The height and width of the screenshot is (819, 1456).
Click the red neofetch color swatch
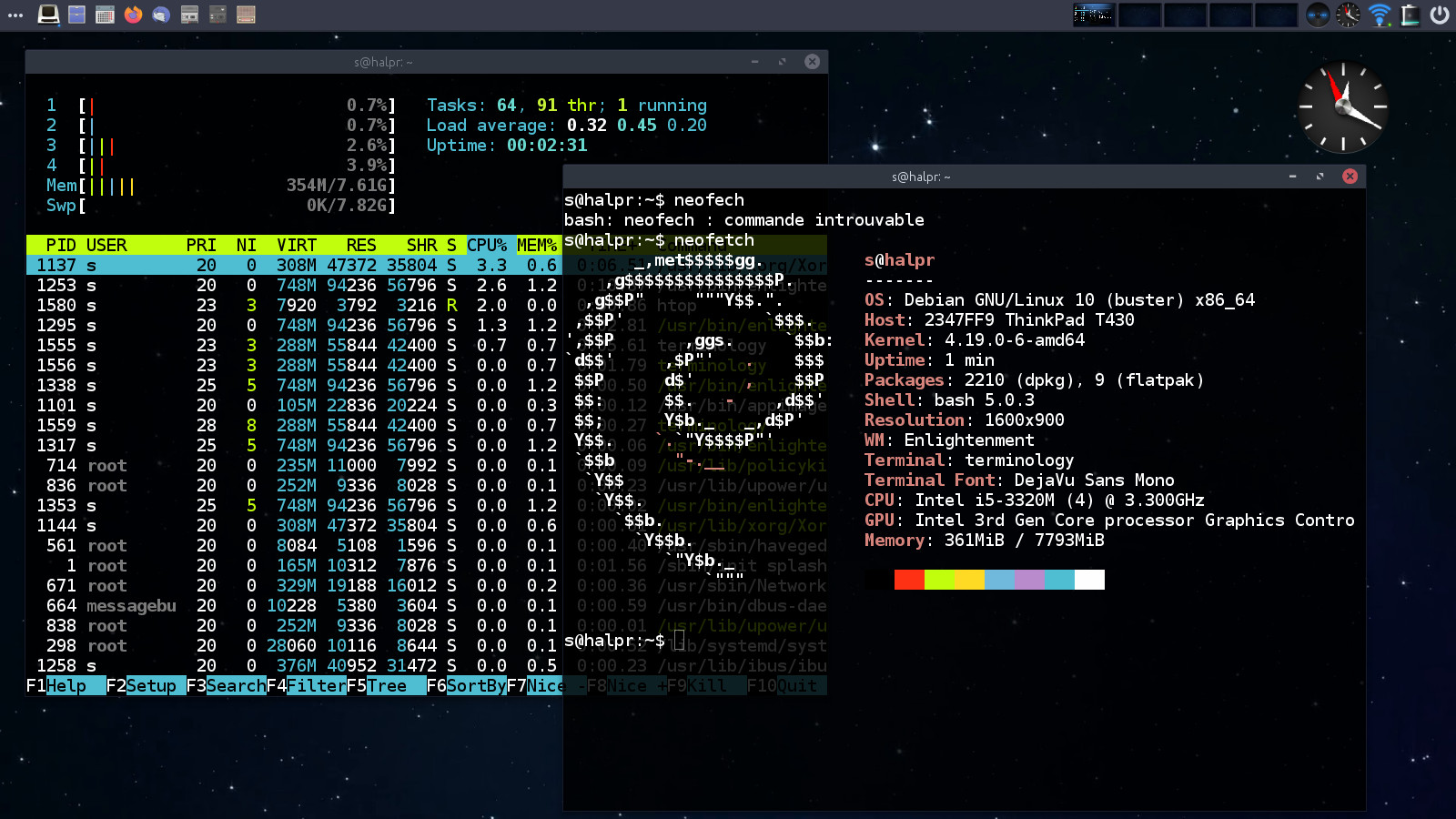coord(909,580)
